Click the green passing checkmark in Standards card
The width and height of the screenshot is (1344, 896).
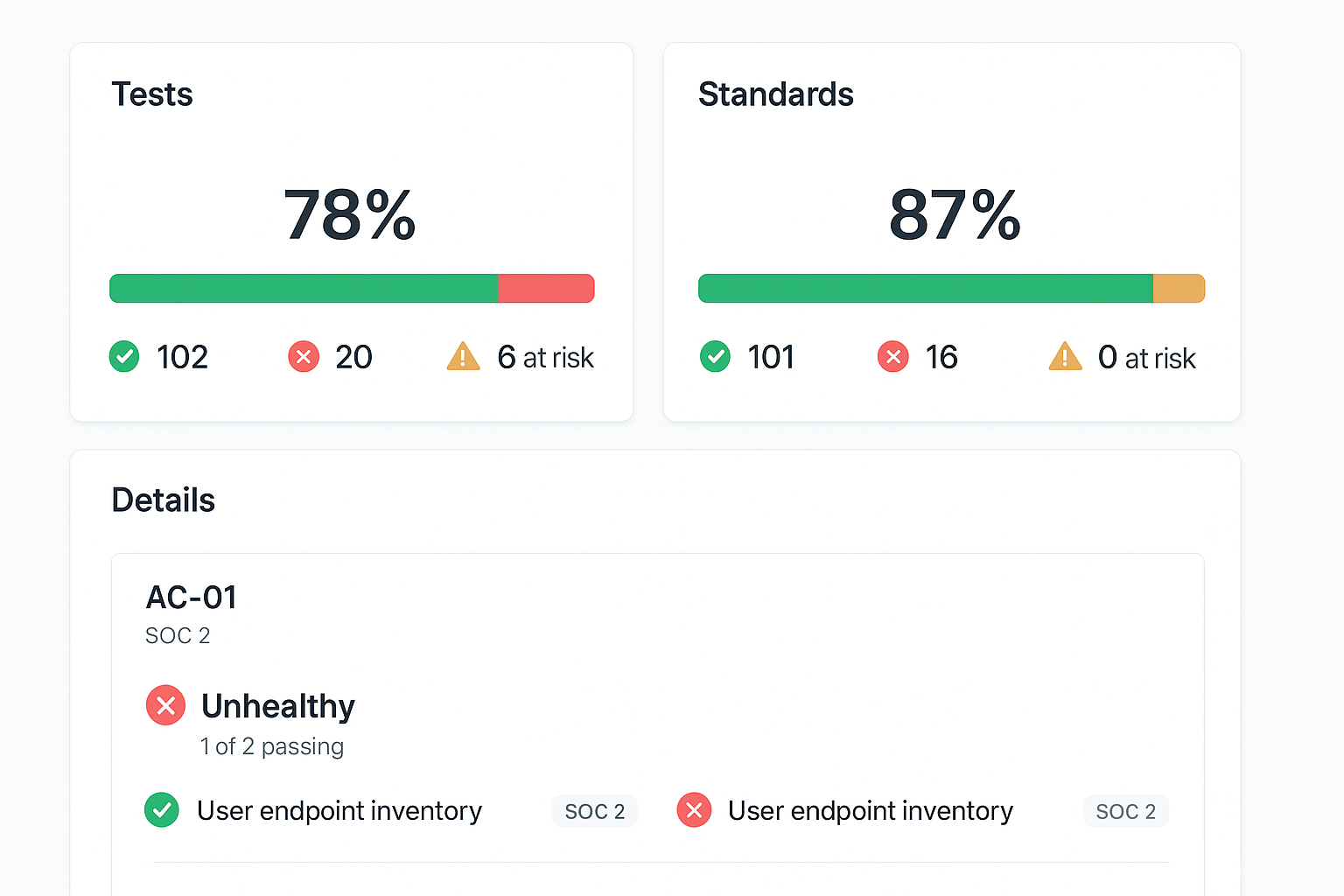point(715,357)
